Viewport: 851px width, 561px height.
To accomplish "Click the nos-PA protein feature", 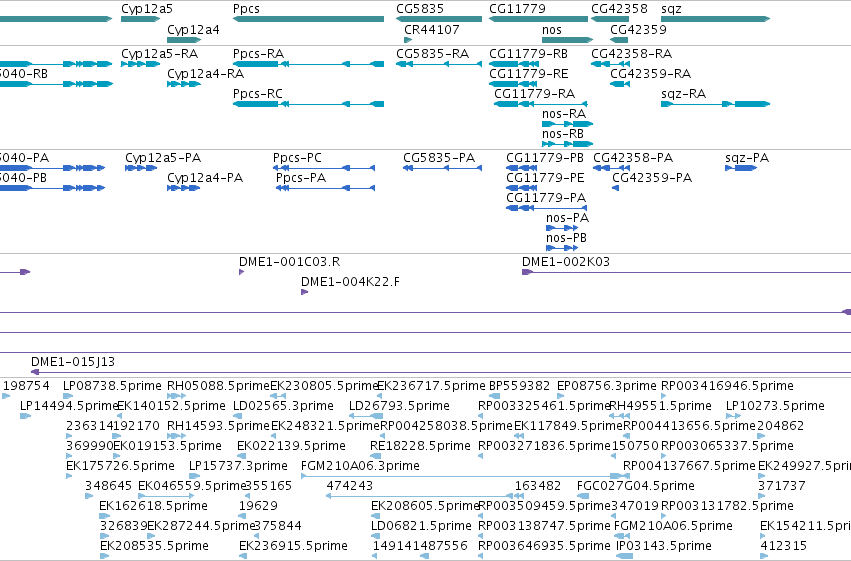I will point(562,228).
